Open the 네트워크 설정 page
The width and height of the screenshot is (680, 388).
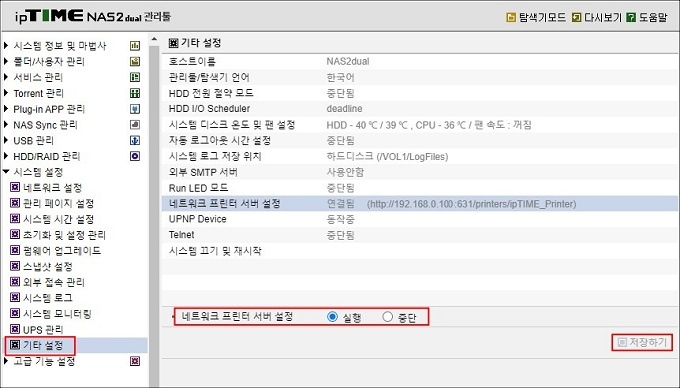coord(52,188)
